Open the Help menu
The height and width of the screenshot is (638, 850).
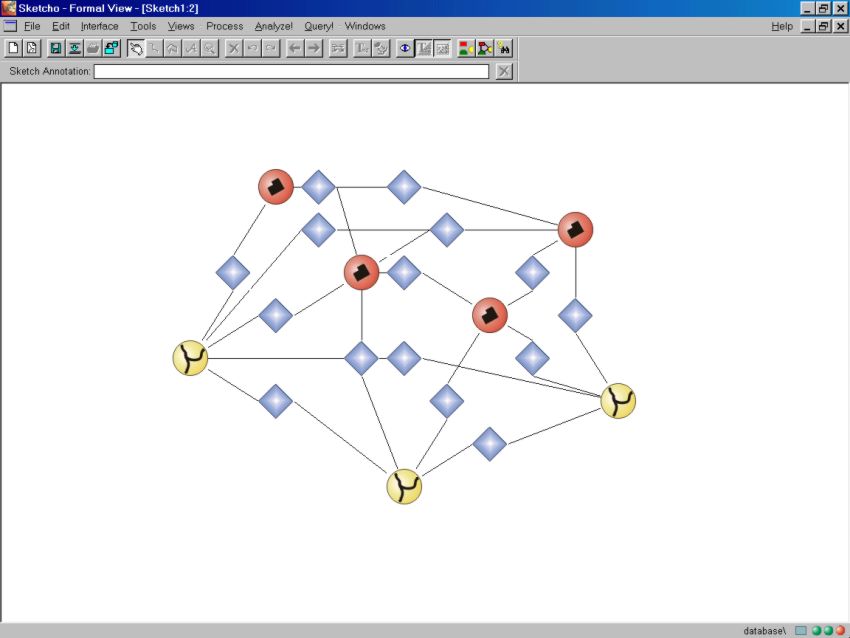tap(782, 26)
